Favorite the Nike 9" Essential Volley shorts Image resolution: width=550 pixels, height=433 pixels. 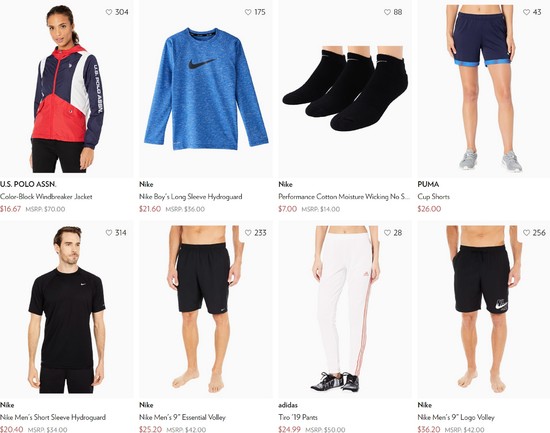coord(248,233)
